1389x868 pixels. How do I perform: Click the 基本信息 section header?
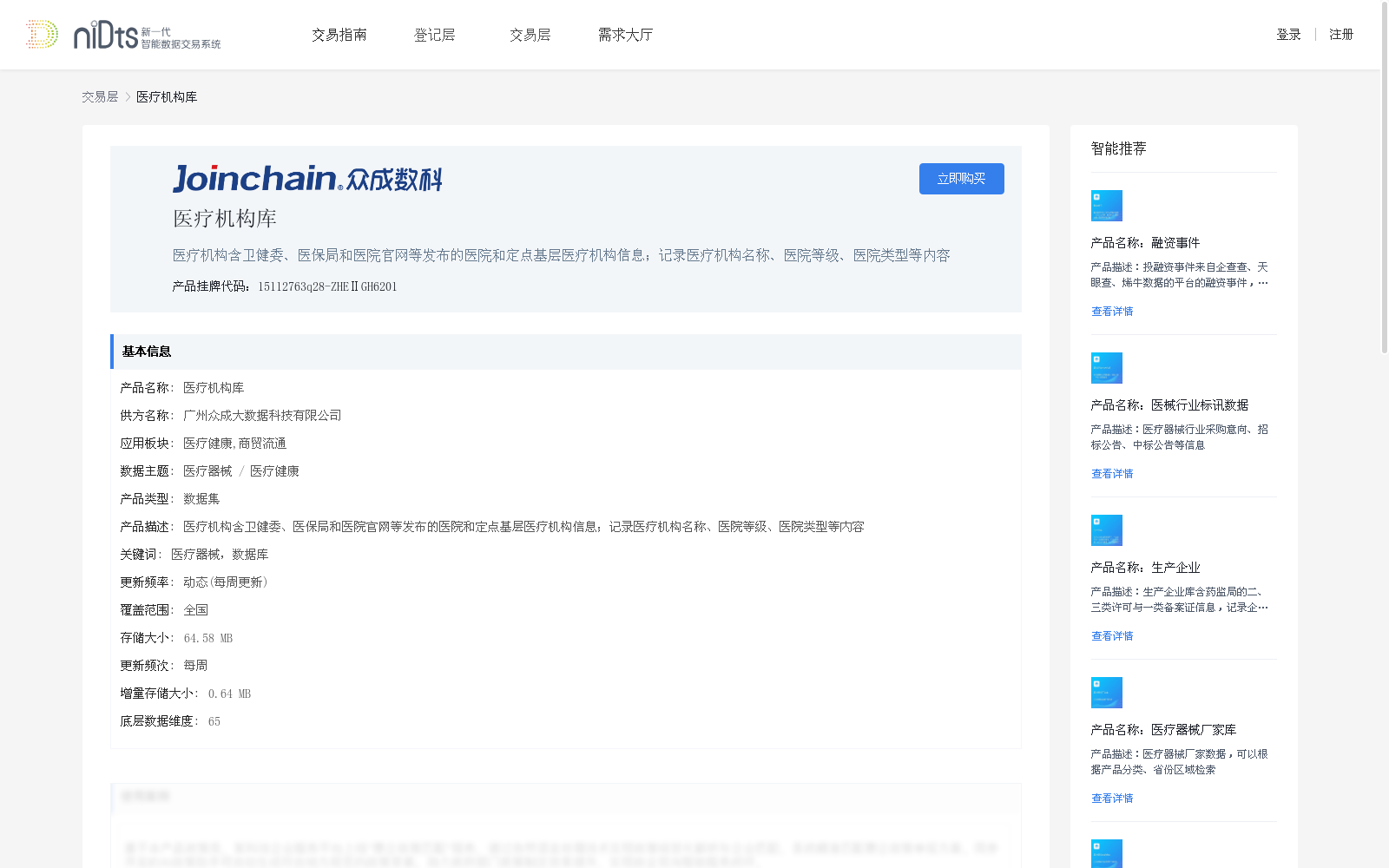pyautogui.click(x=566, y=352)
